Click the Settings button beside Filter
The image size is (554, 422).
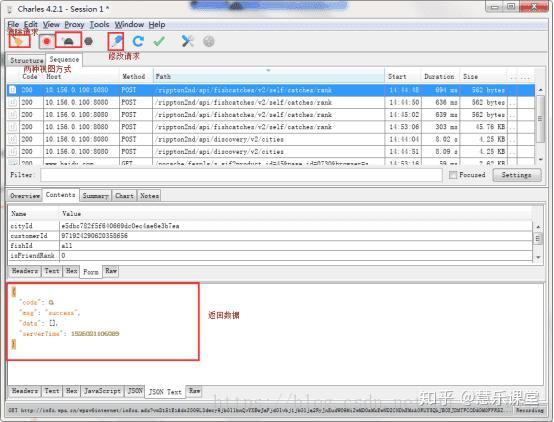517,175
